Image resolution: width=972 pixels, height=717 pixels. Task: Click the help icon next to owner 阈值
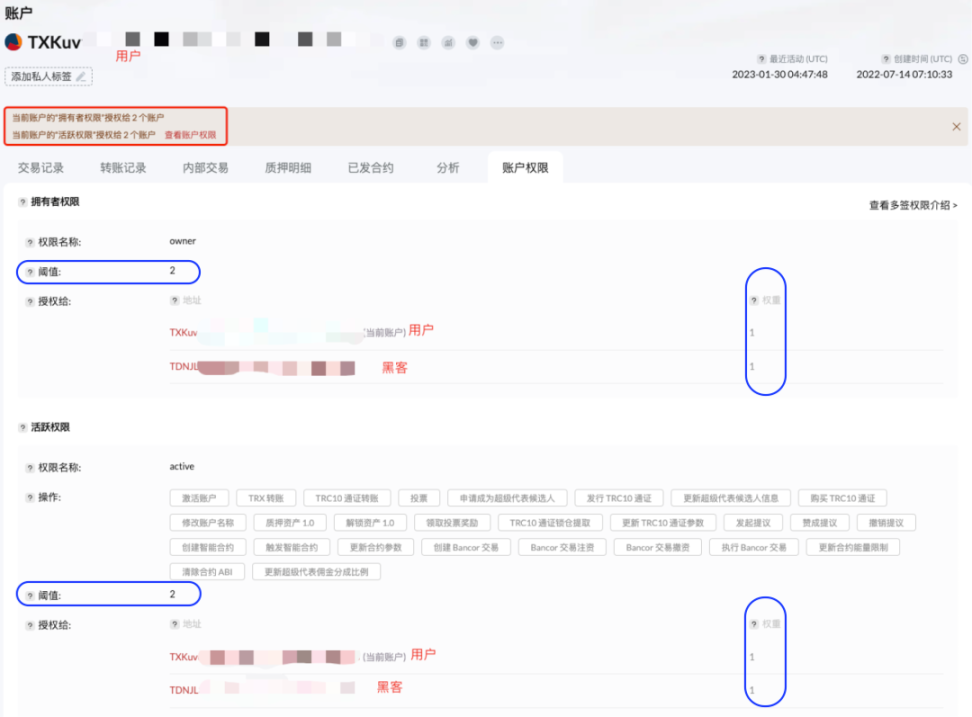pos(31,271)
